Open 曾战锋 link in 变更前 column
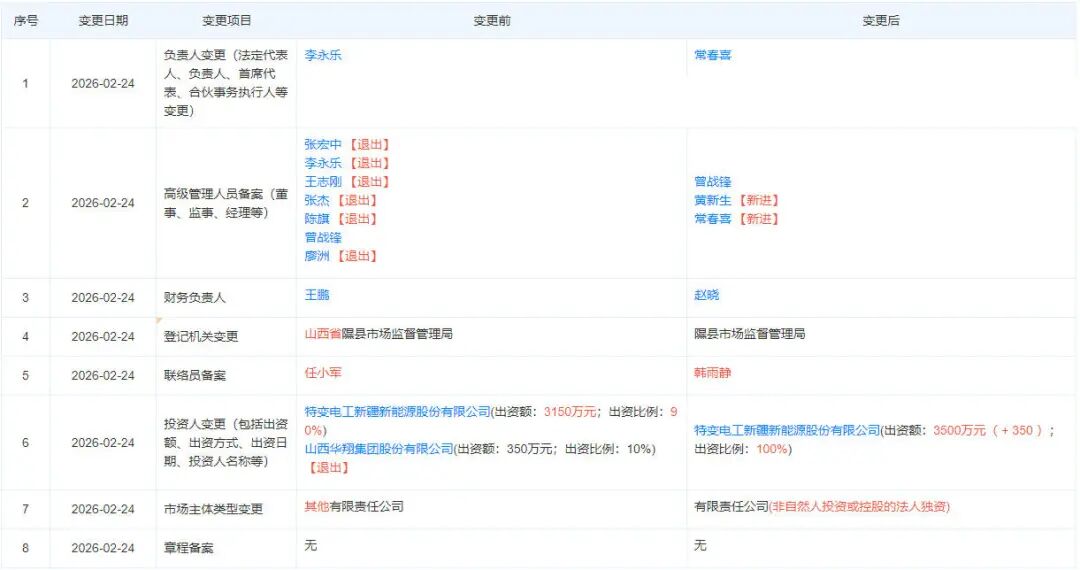The image size is (1080, 570). point(323,238)
